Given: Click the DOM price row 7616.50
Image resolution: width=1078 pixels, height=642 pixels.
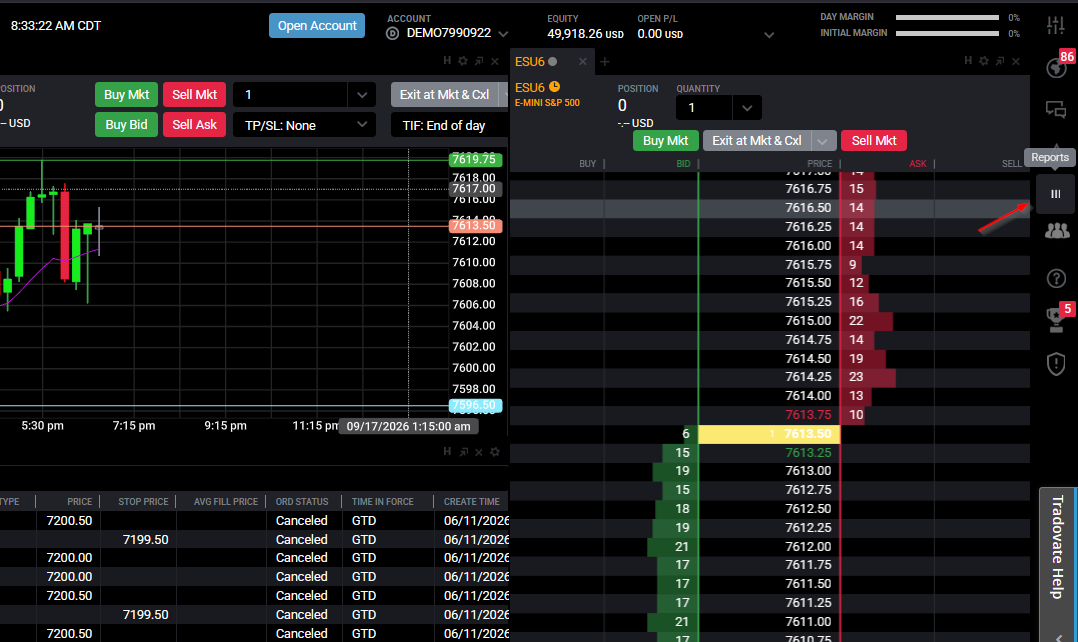Looking at the screenshot, I should point(770,208).
